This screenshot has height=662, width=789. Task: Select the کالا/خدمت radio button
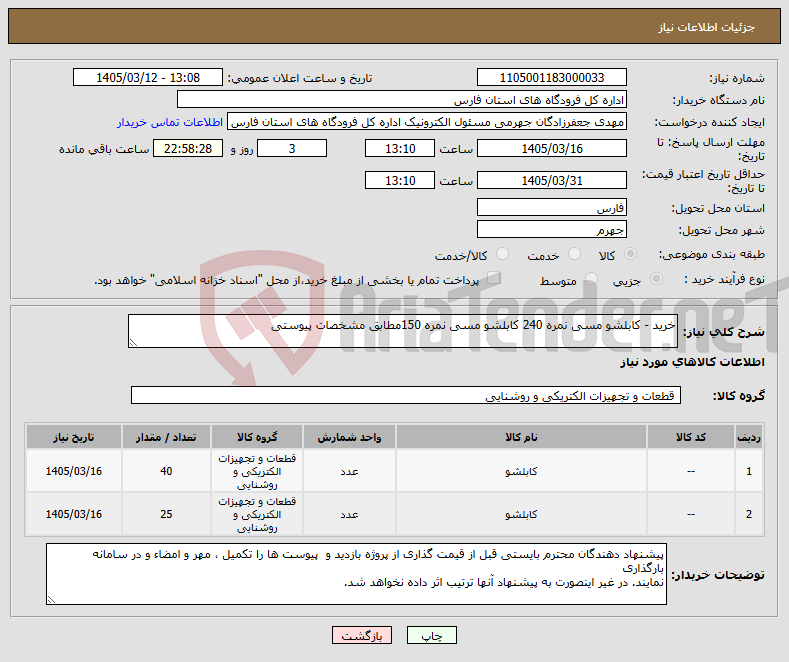tap(502, 254)
